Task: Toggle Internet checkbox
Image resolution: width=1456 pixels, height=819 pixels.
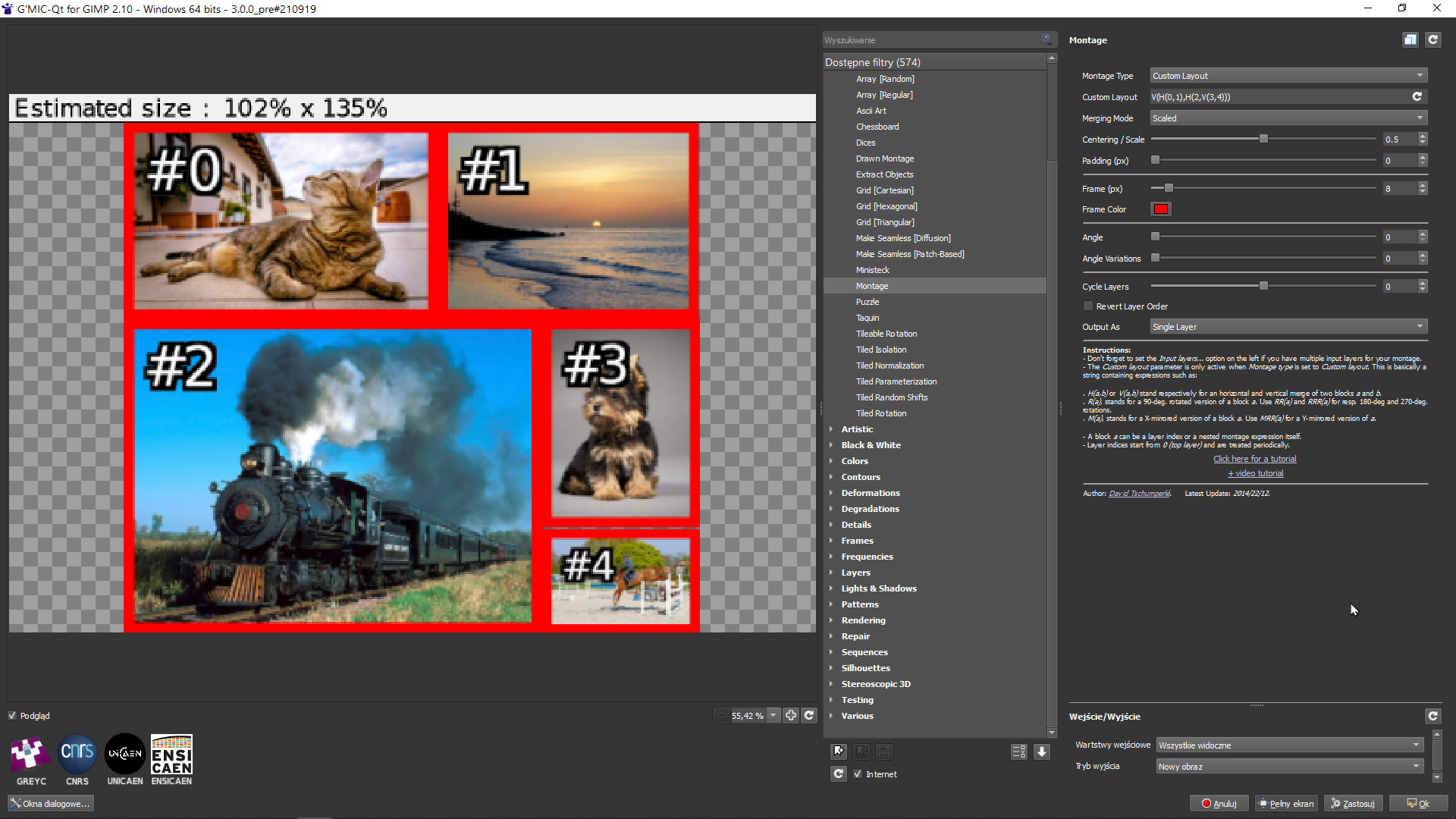Action: point(858,774)
